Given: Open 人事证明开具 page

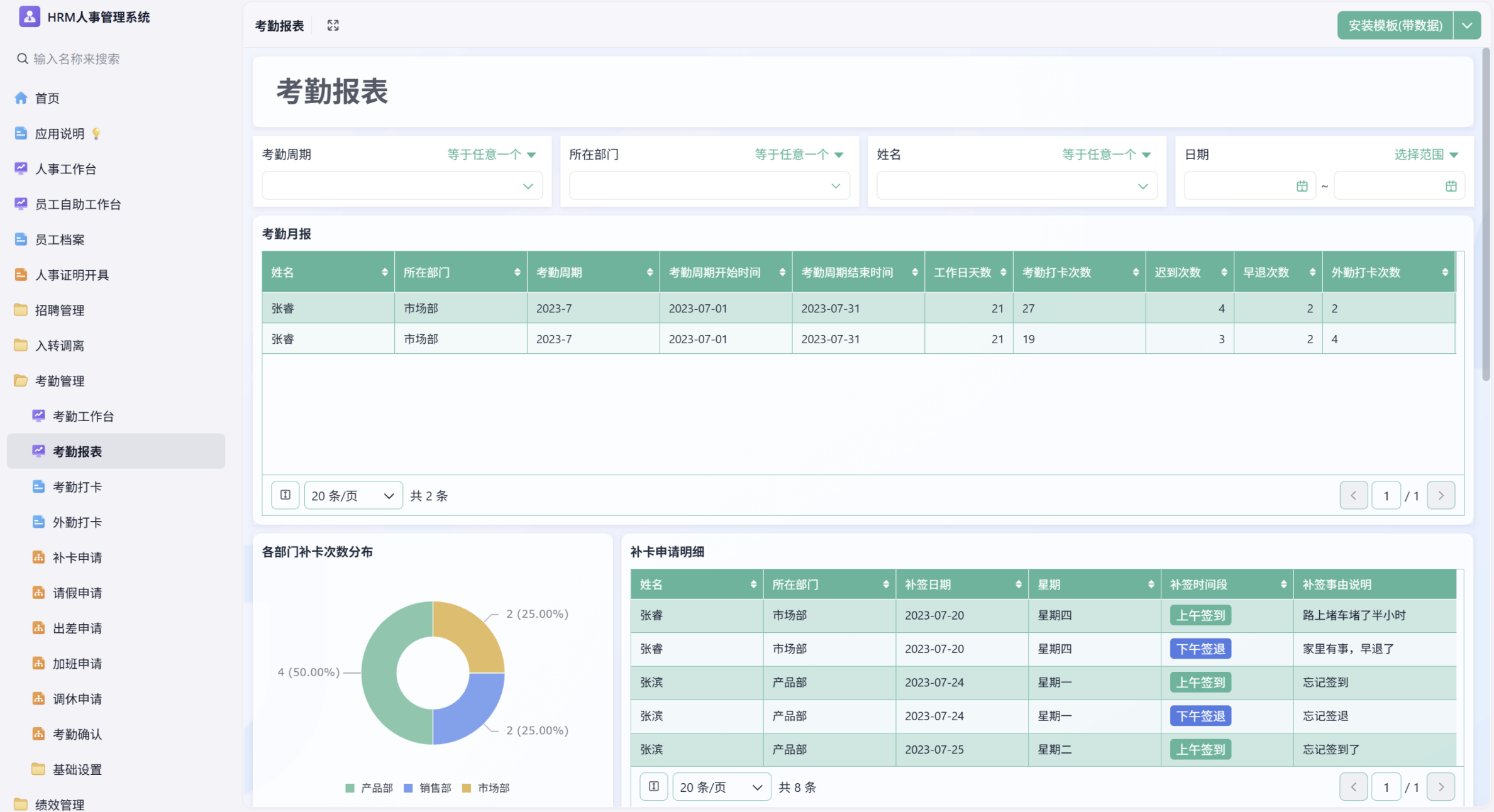Looking at the screenshot, I should tap(72, 275).
